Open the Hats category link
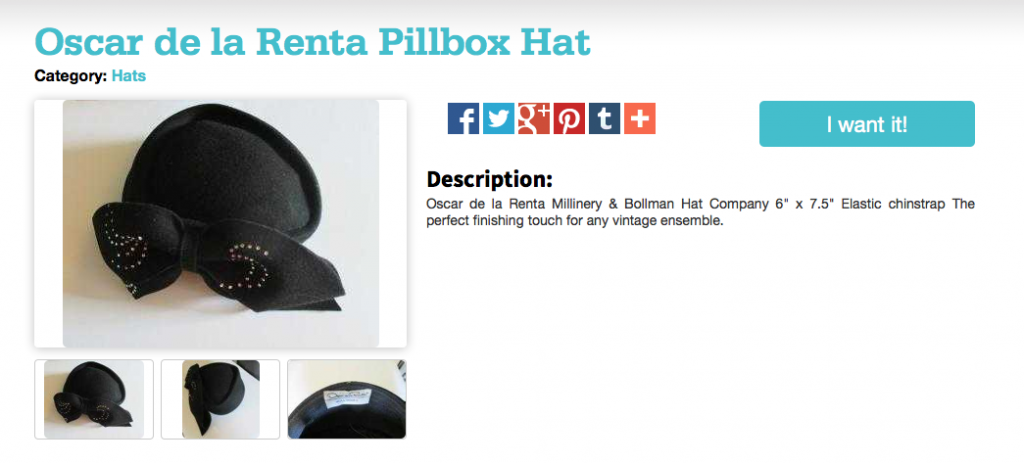 click(129, 76)
